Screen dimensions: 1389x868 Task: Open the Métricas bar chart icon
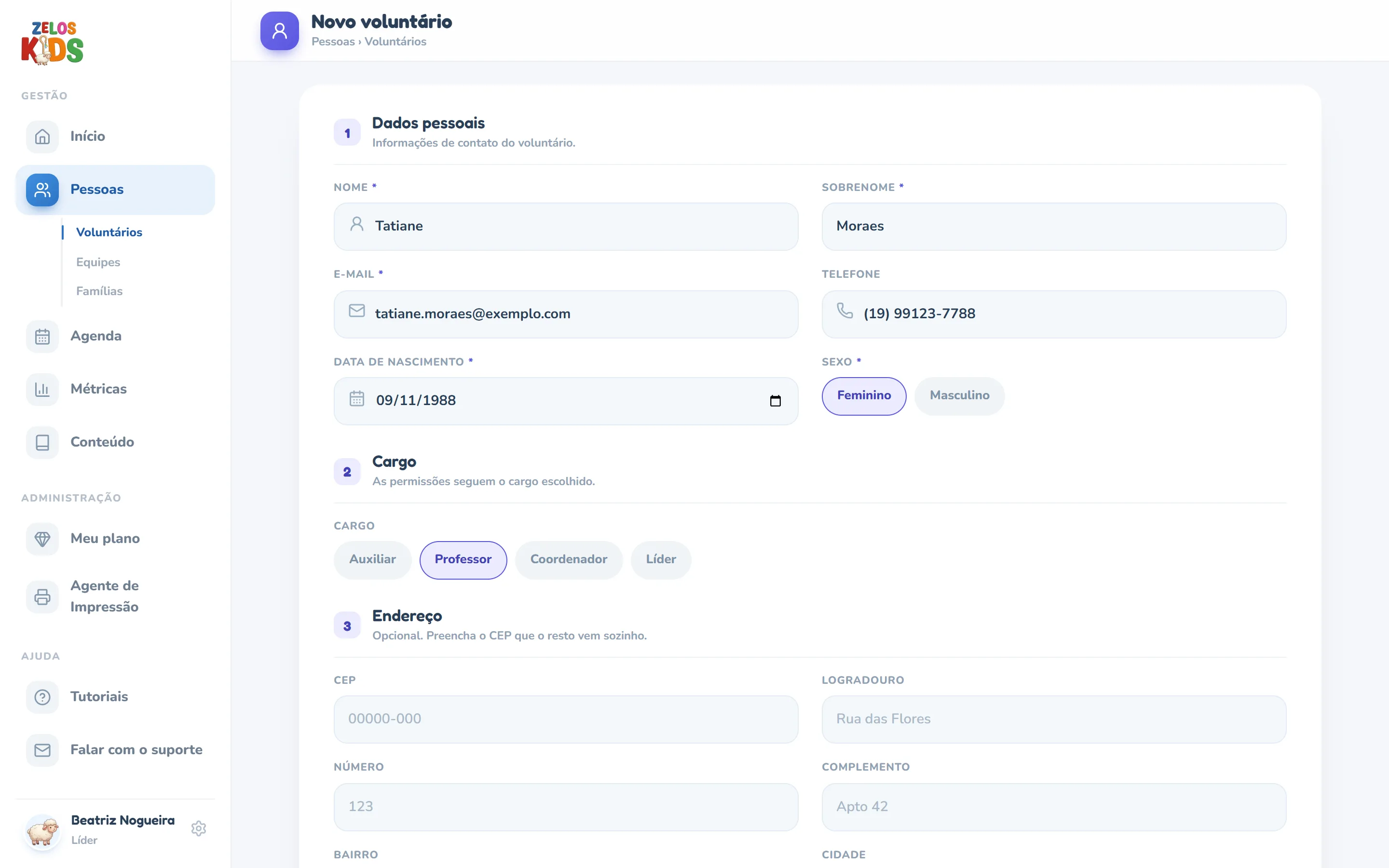pyautogui.click(x=42, y=389)
